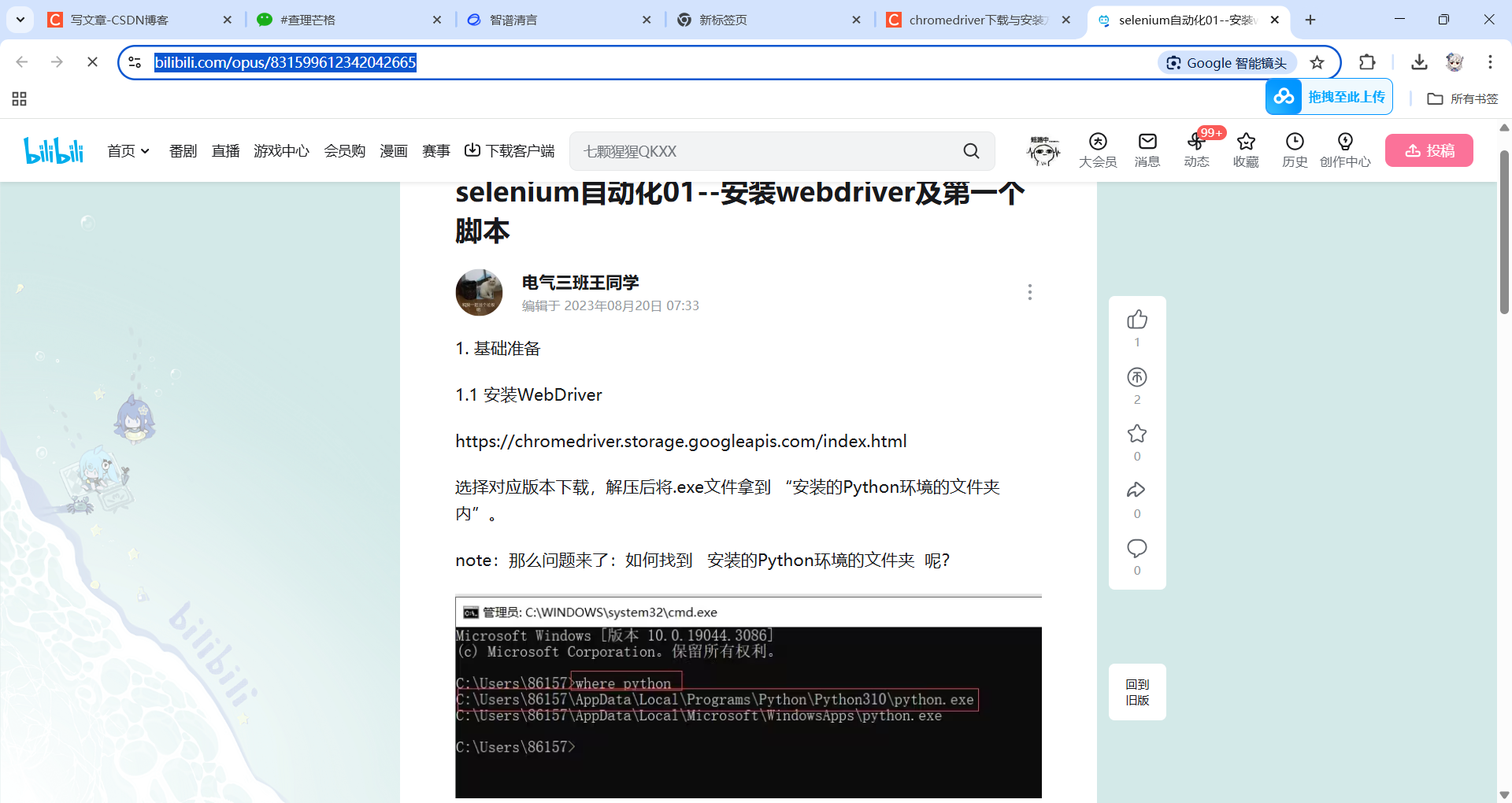Click the pink 投稿 upload button

click(1429, 150)
